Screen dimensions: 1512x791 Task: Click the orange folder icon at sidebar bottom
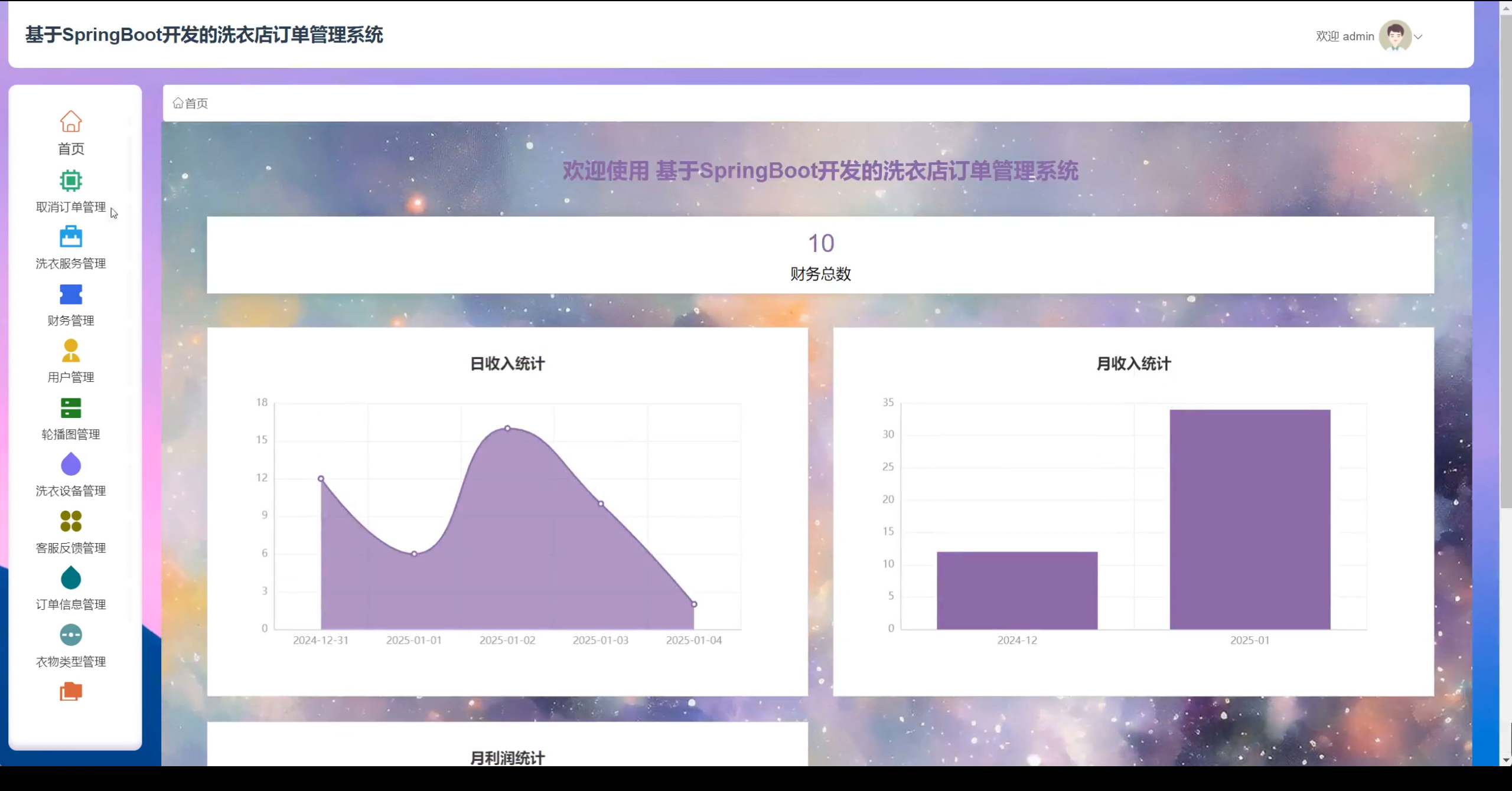(x=71, y=691)
